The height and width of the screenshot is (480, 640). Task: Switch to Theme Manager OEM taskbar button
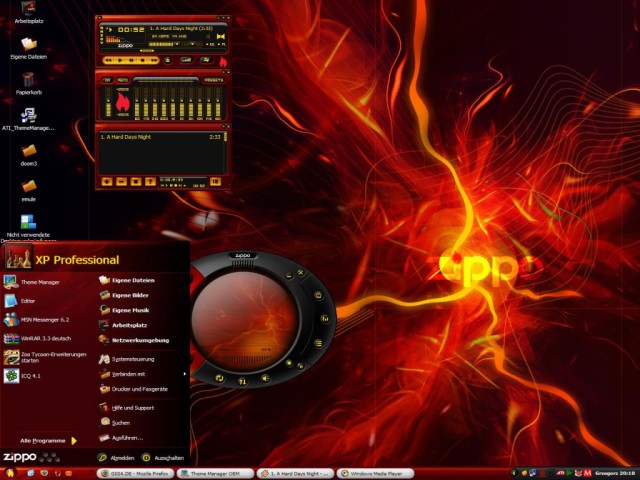(216, 473)
